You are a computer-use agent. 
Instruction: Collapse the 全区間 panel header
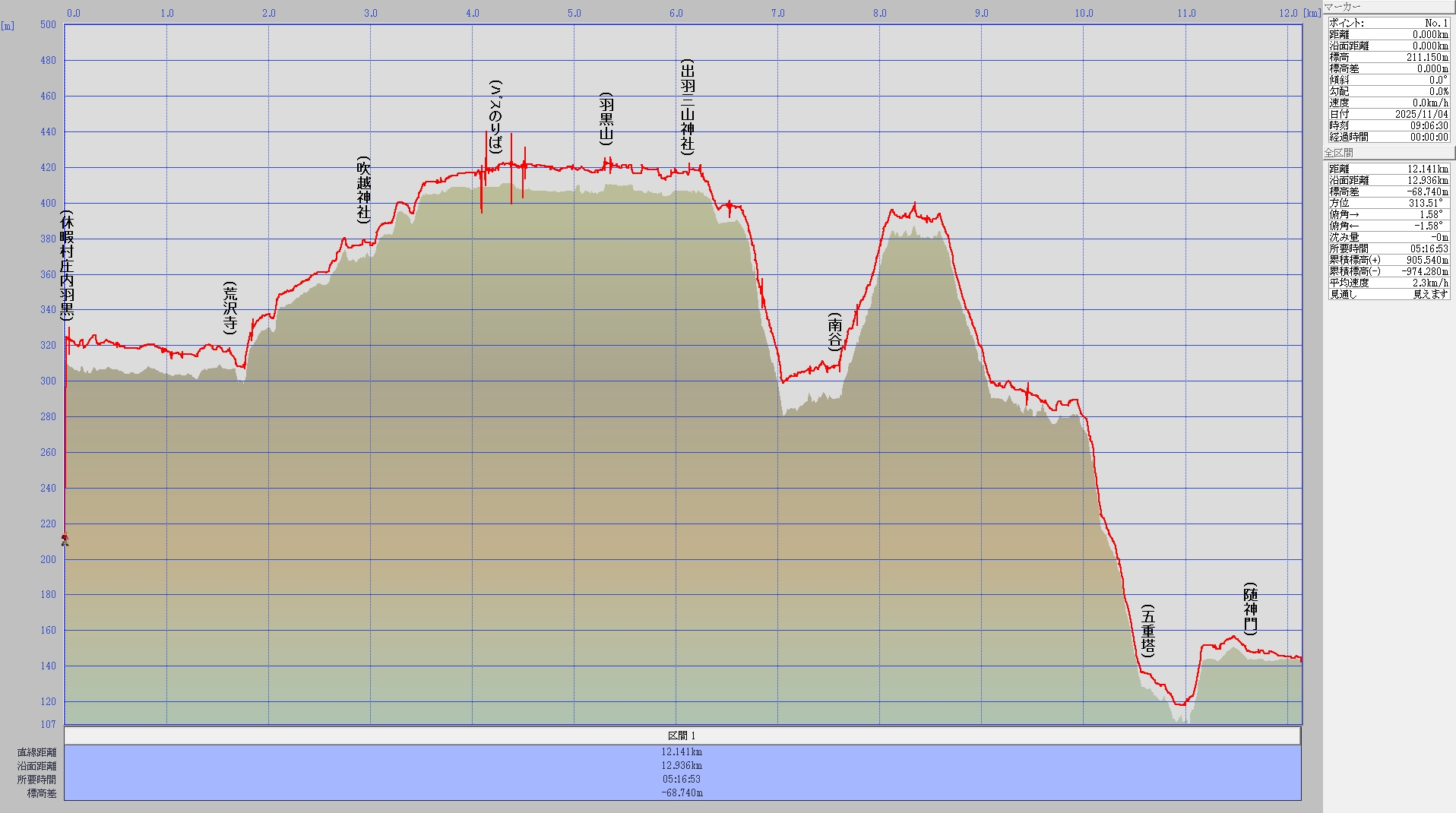[x=1388, y=153]
